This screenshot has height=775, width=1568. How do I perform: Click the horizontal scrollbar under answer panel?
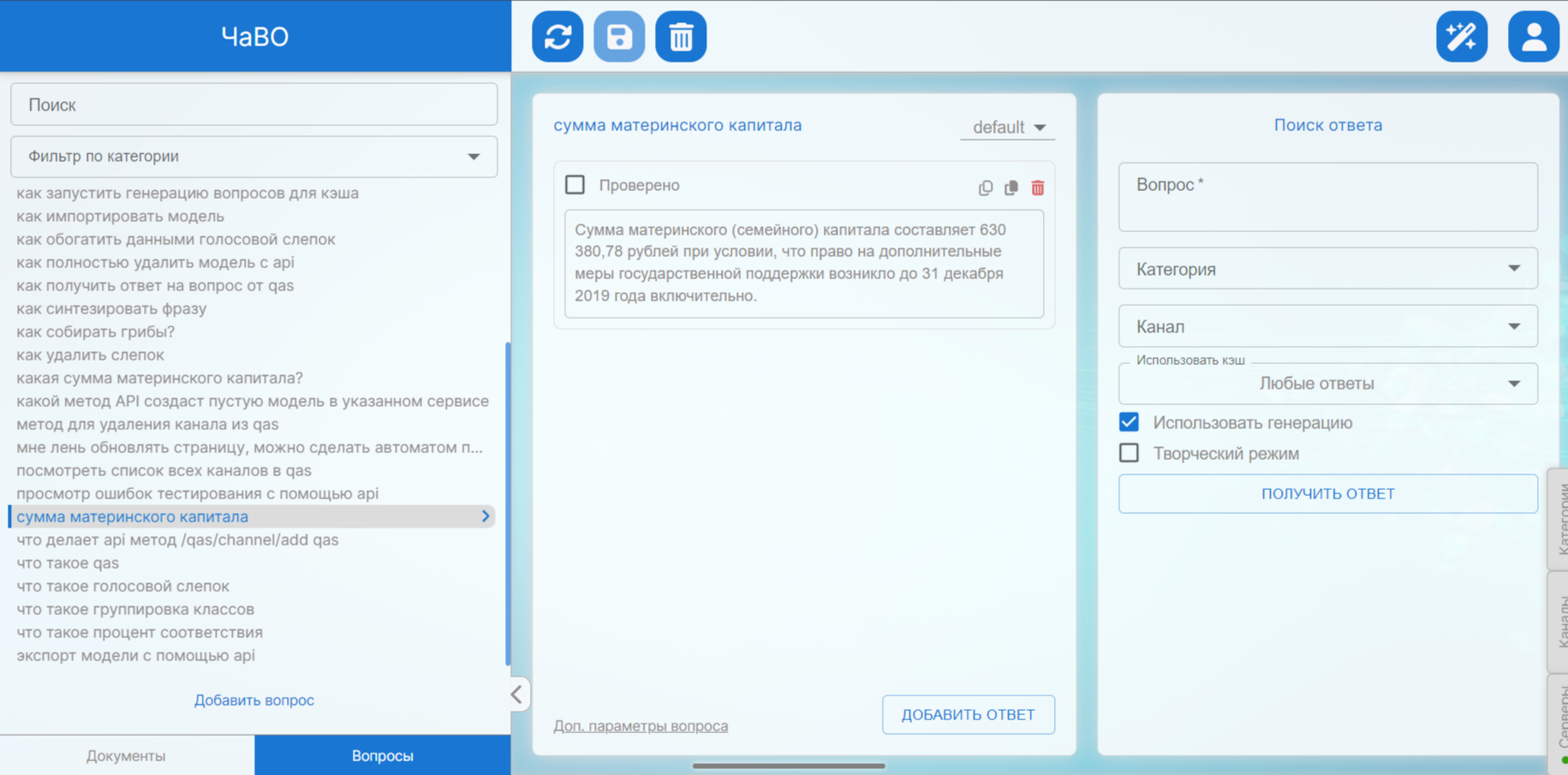[788, 766]
